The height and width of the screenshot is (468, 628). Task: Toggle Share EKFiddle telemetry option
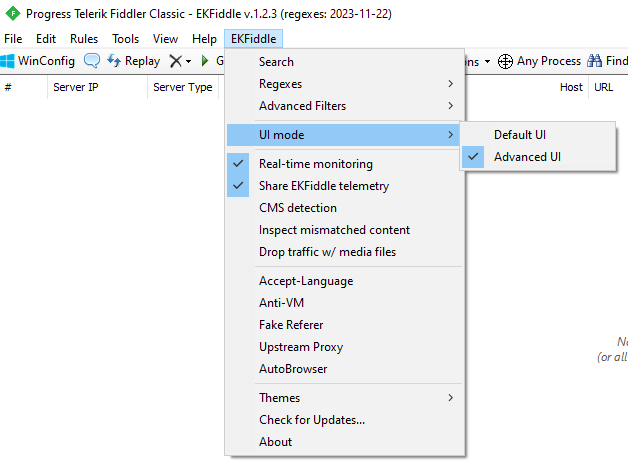(x=346, y=186)
